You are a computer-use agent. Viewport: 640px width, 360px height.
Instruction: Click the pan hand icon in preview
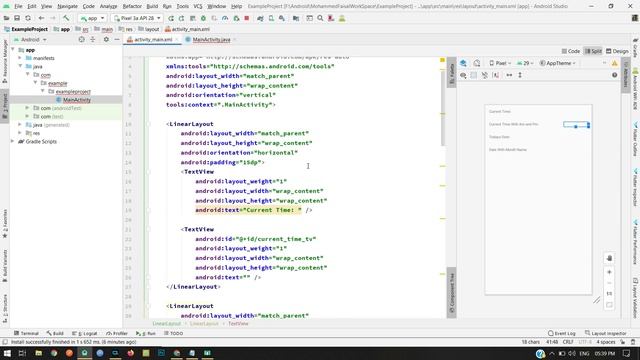(x=609, y=258)
